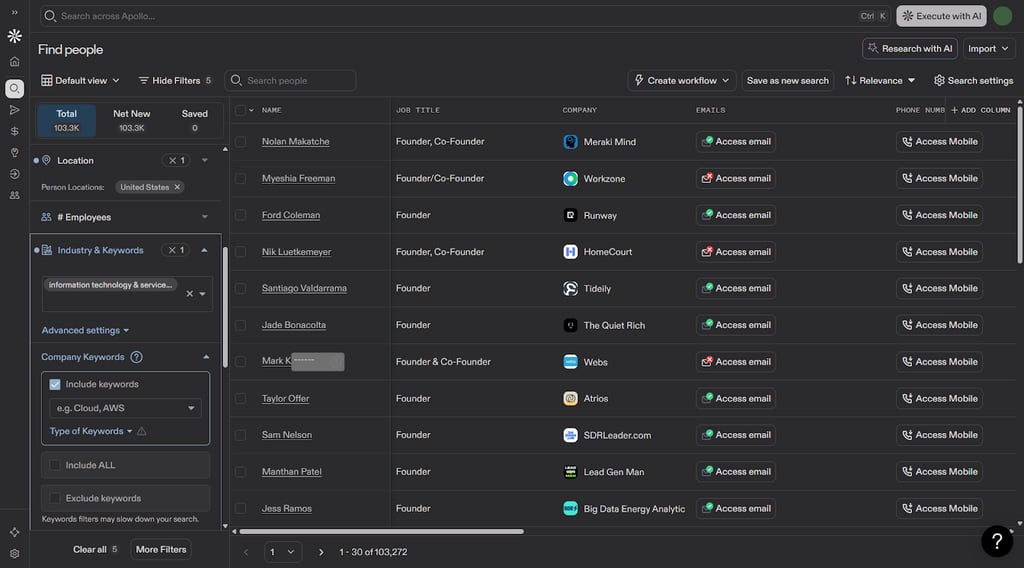Viewport: 1024px width, 568px height.
Task: Click Access email for Nolan Makatche
Action: tap(736, 142)
